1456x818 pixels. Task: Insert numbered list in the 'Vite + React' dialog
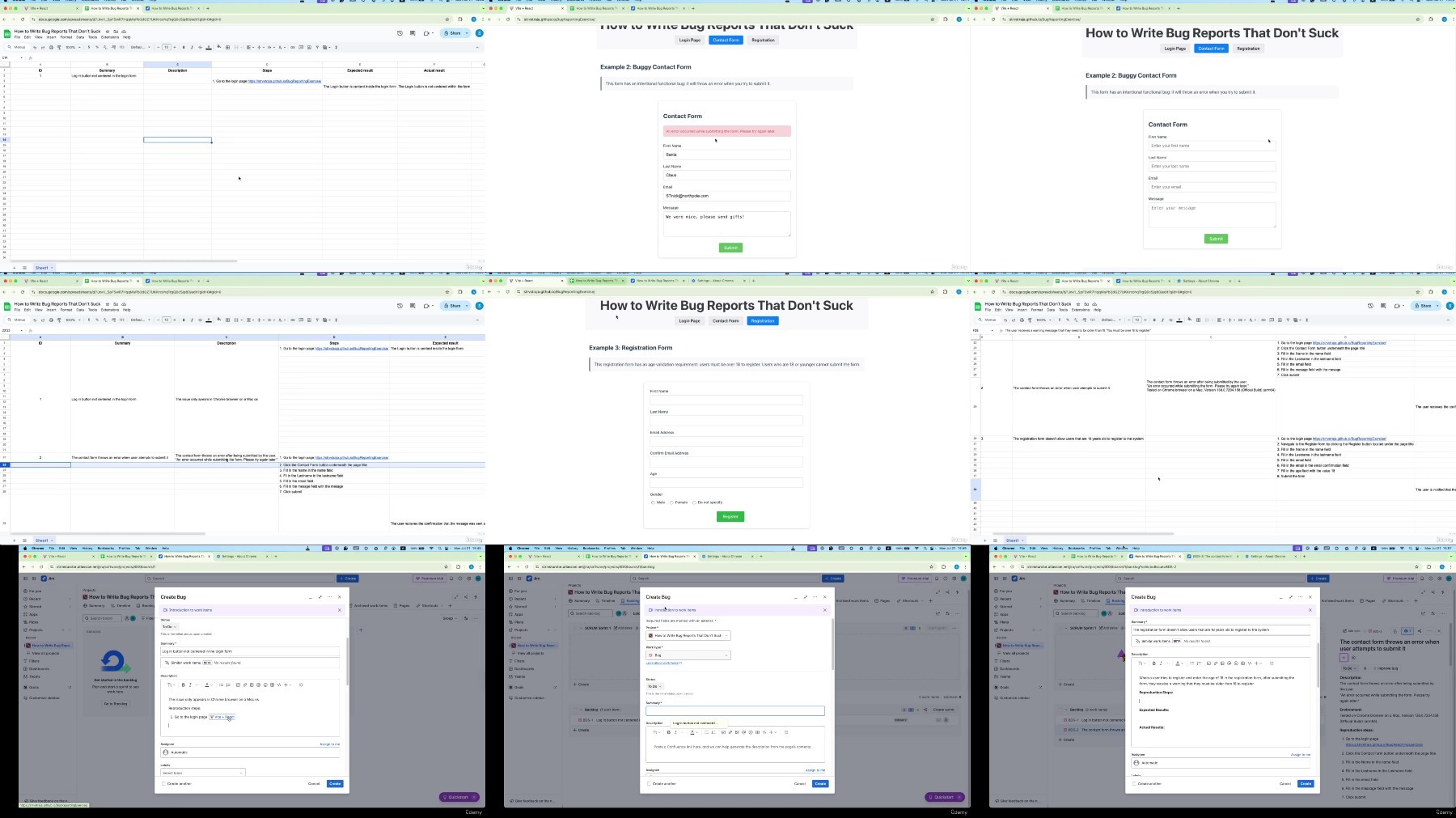[228, 684]
